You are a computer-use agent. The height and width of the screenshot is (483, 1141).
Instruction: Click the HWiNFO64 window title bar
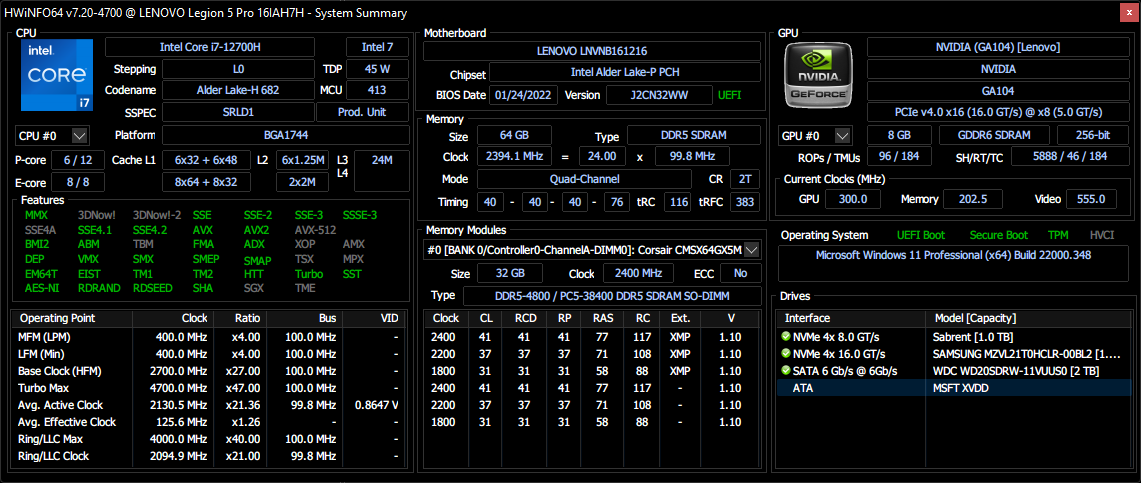click(x=560, y=13)
